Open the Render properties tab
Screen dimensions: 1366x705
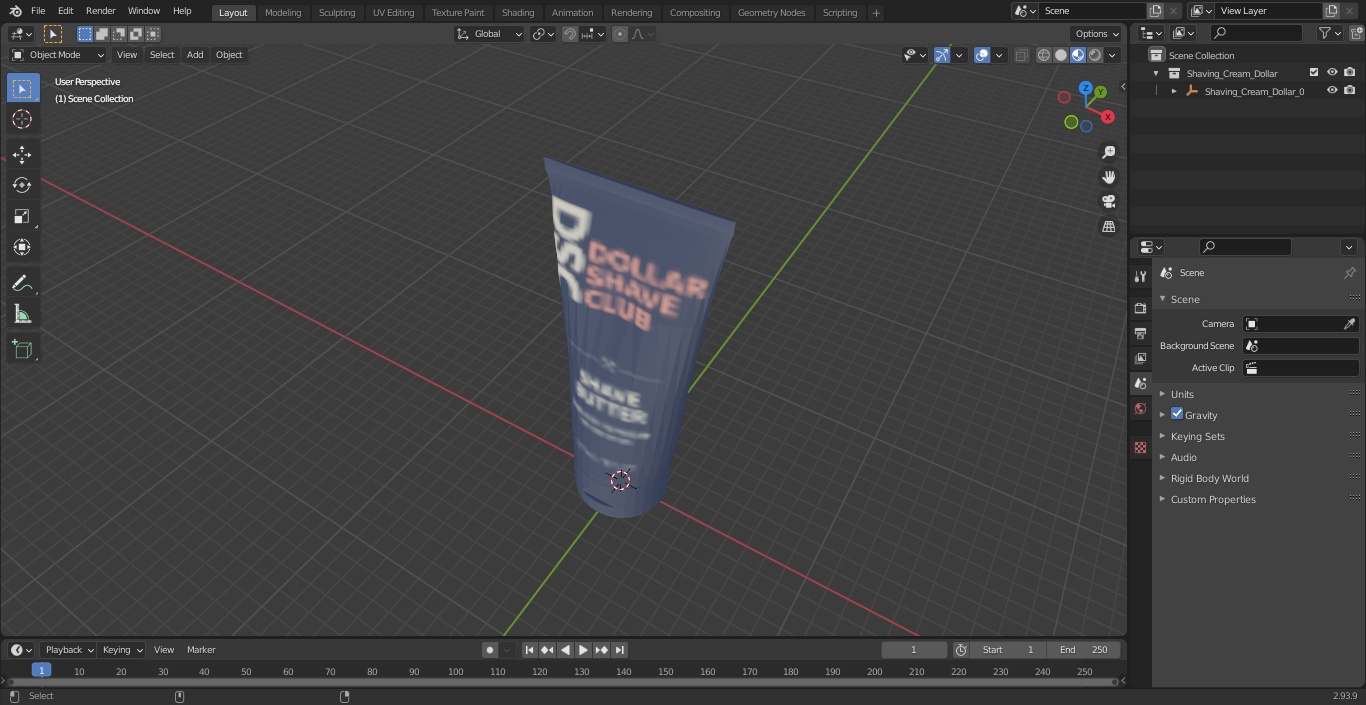pyautogui.click(x=1140, y=308)
